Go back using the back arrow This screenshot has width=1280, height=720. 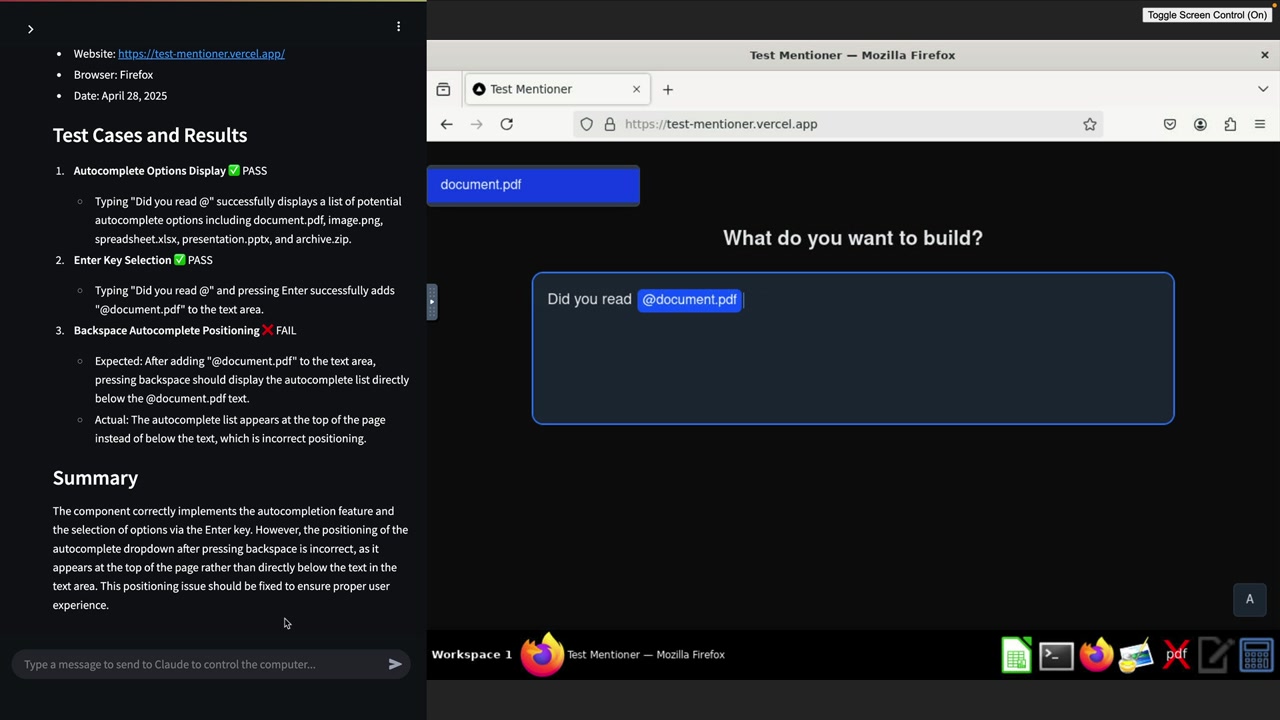(446, 124)
